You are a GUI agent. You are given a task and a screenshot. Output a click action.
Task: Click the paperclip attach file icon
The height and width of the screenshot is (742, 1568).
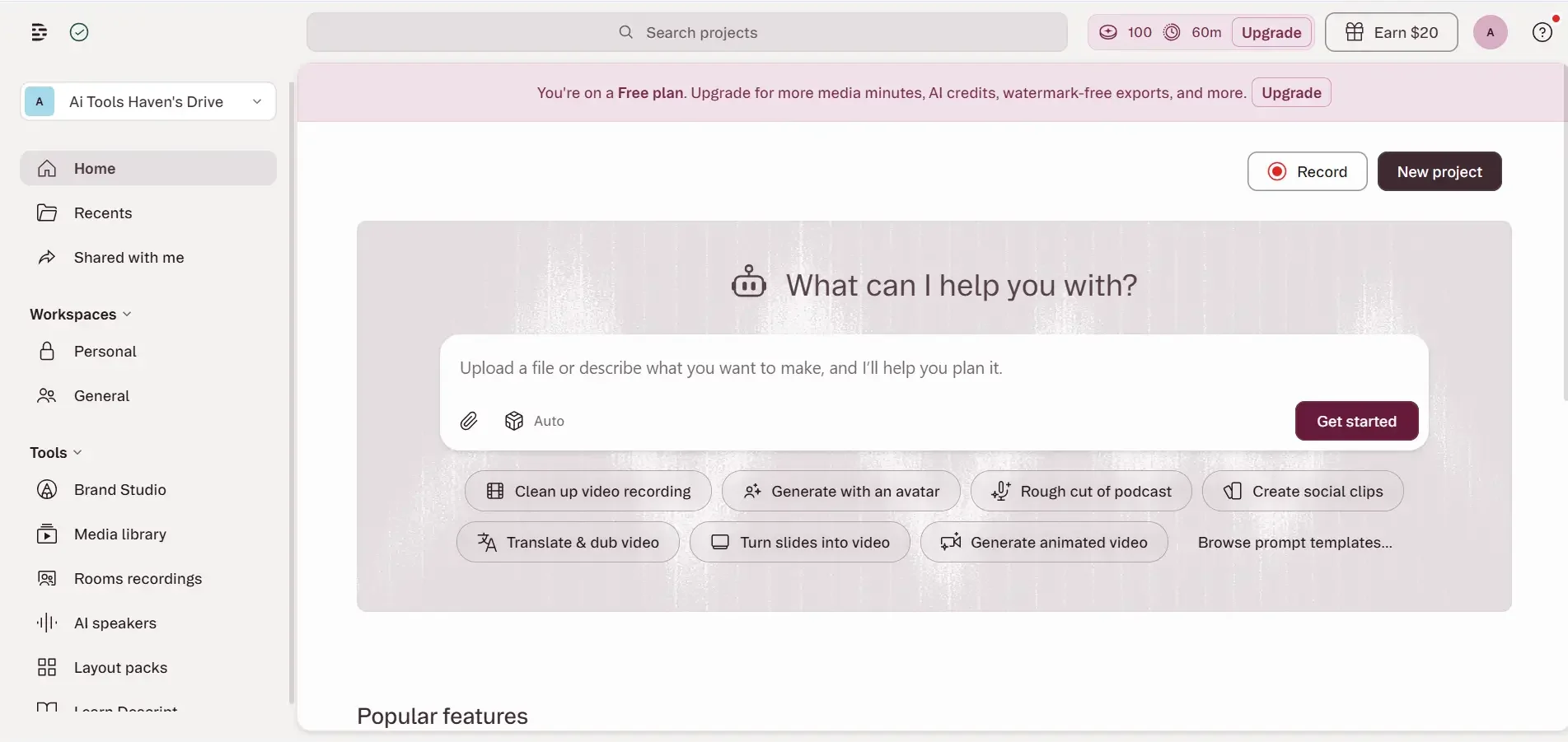(x=469, y=421)
